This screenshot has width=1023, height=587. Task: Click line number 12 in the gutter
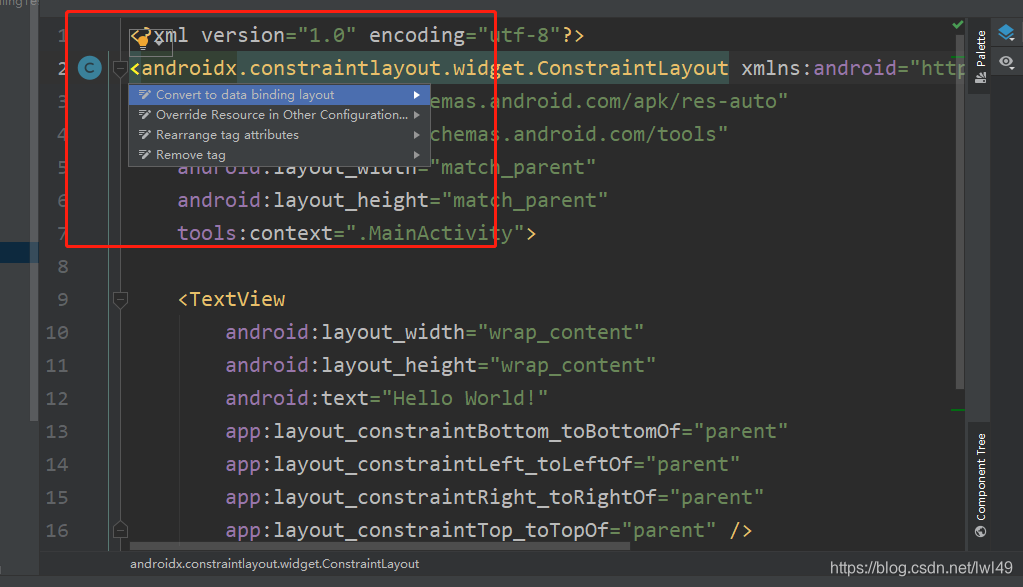(57, 399)
